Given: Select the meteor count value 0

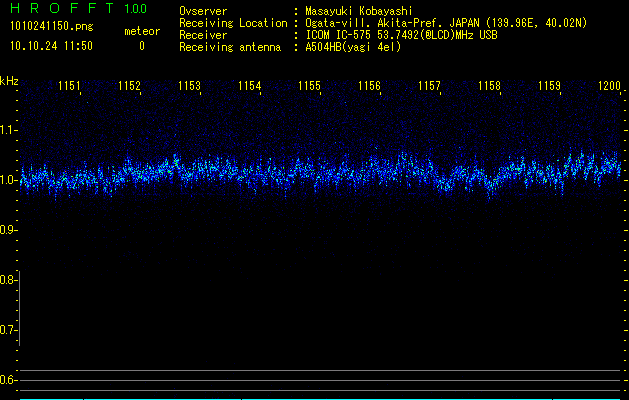Looking at the screenshot, I should (x=141, y=46).
